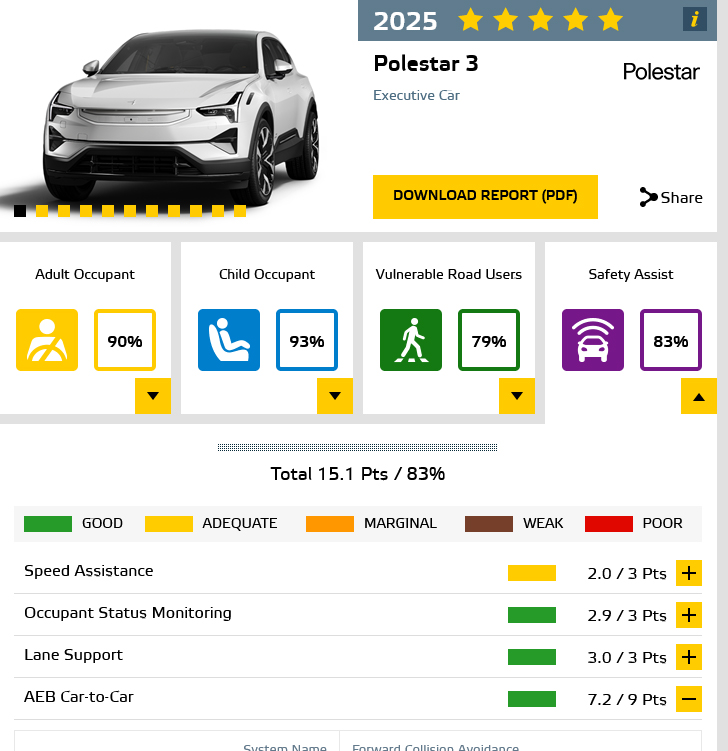
Task: Select the sixth carousel image dot
Action: click(130, 211)
